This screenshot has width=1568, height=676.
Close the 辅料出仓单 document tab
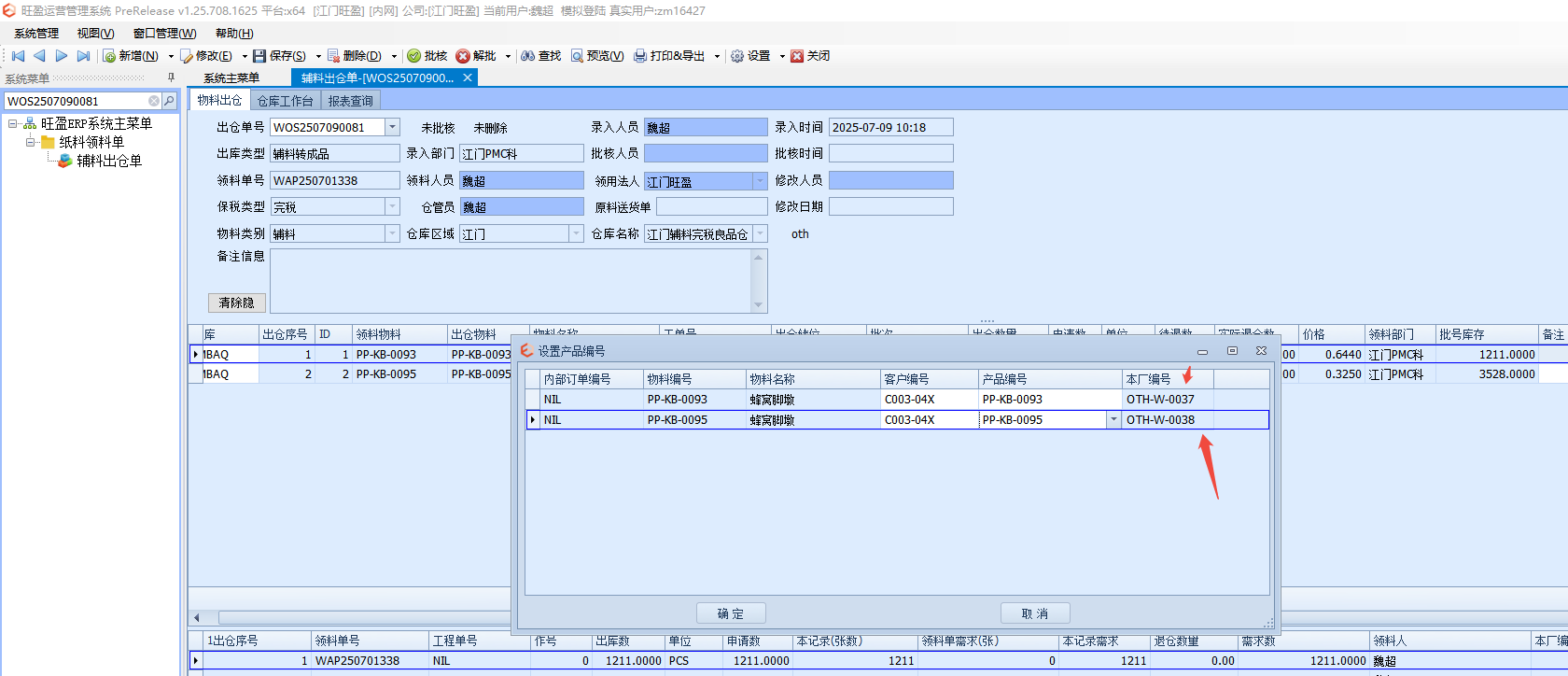tap(468, 77)
